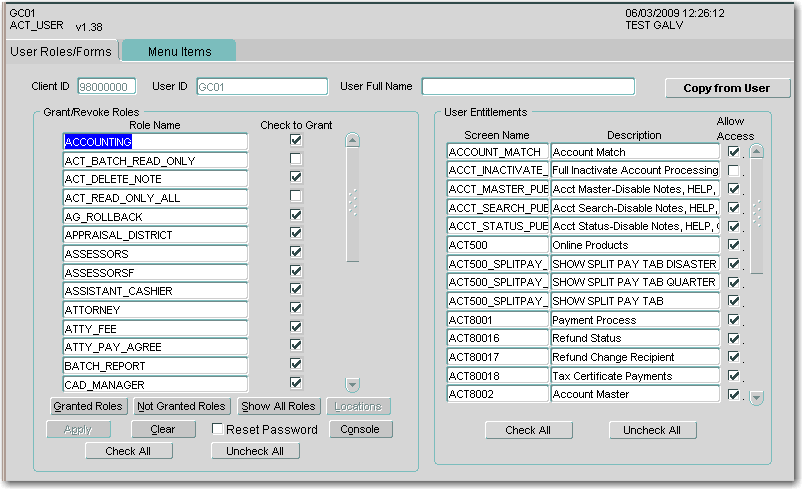Click the Locations button
This screenshot has height=489, width=802.
358,406
